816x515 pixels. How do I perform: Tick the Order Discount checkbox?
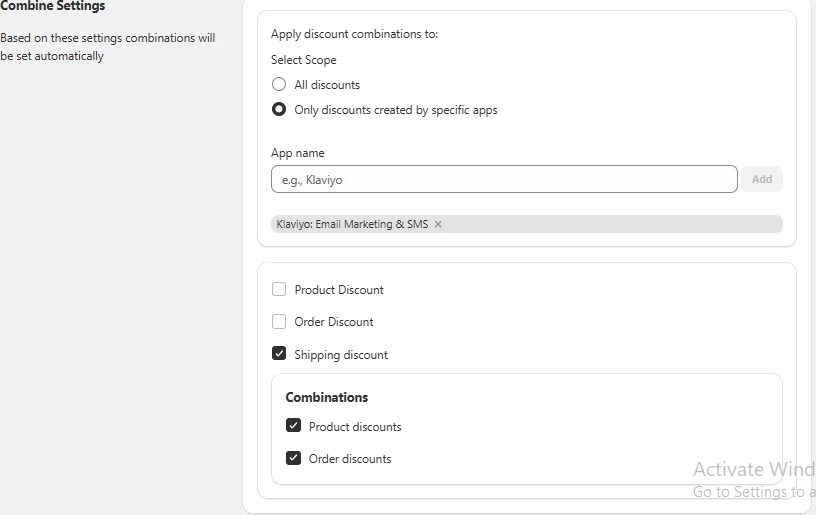279,321
